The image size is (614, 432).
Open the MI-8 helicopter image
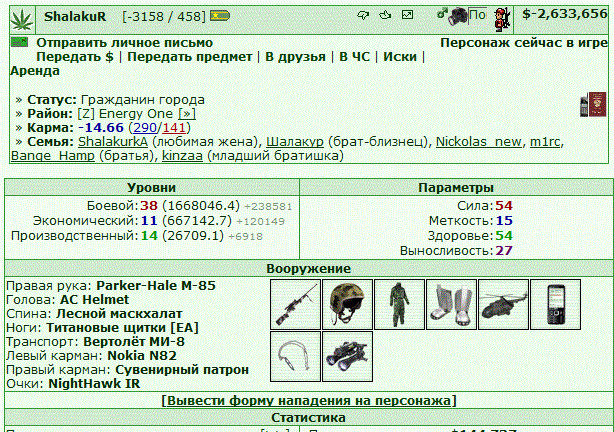[x=504, y=304]
